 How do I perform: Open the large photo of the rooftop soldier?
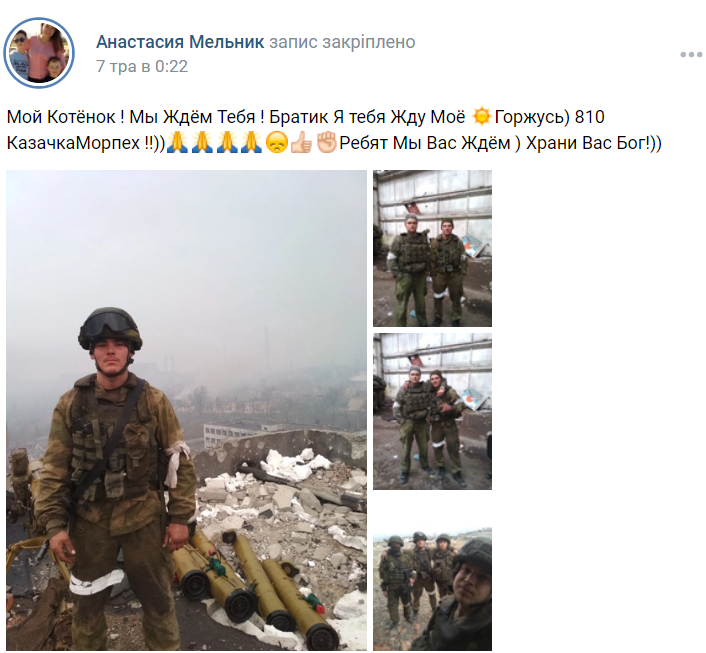pos(186,410)
